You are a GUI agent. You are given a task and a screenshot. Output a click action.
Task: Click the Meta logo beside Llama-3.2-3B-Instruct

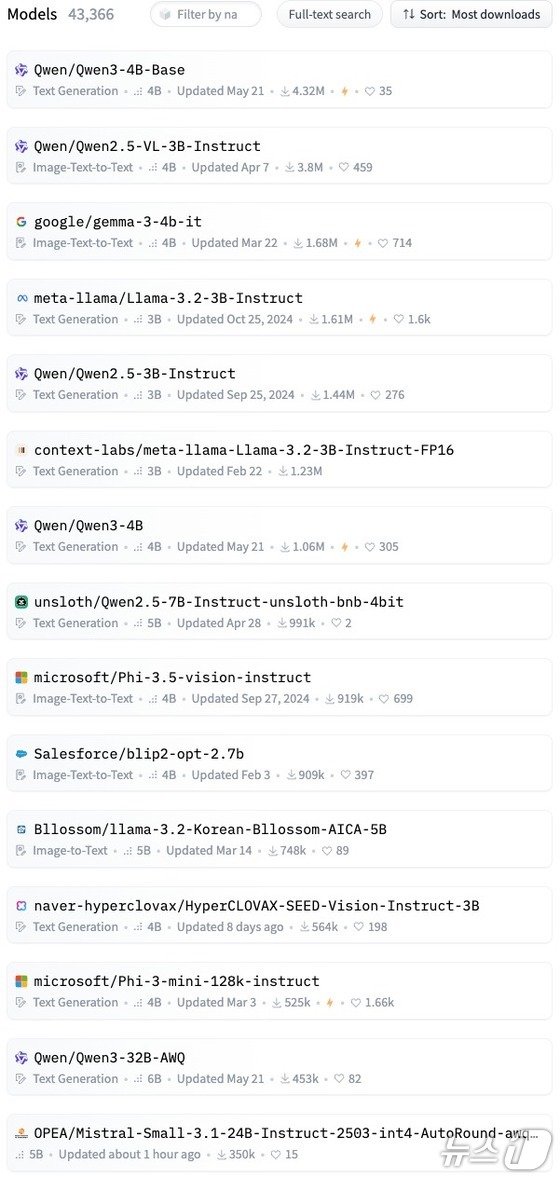pos(21,298)
